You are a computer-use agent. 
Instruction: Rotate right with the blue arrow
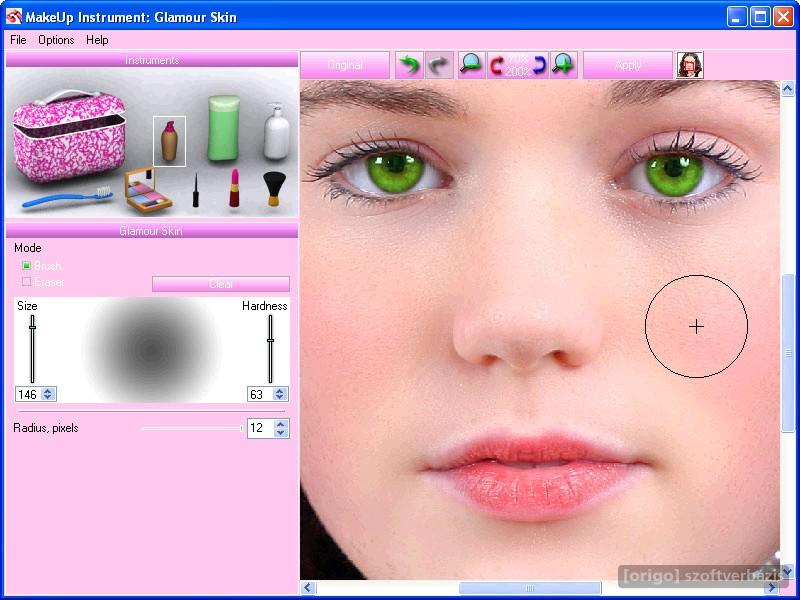click(540, 65)
